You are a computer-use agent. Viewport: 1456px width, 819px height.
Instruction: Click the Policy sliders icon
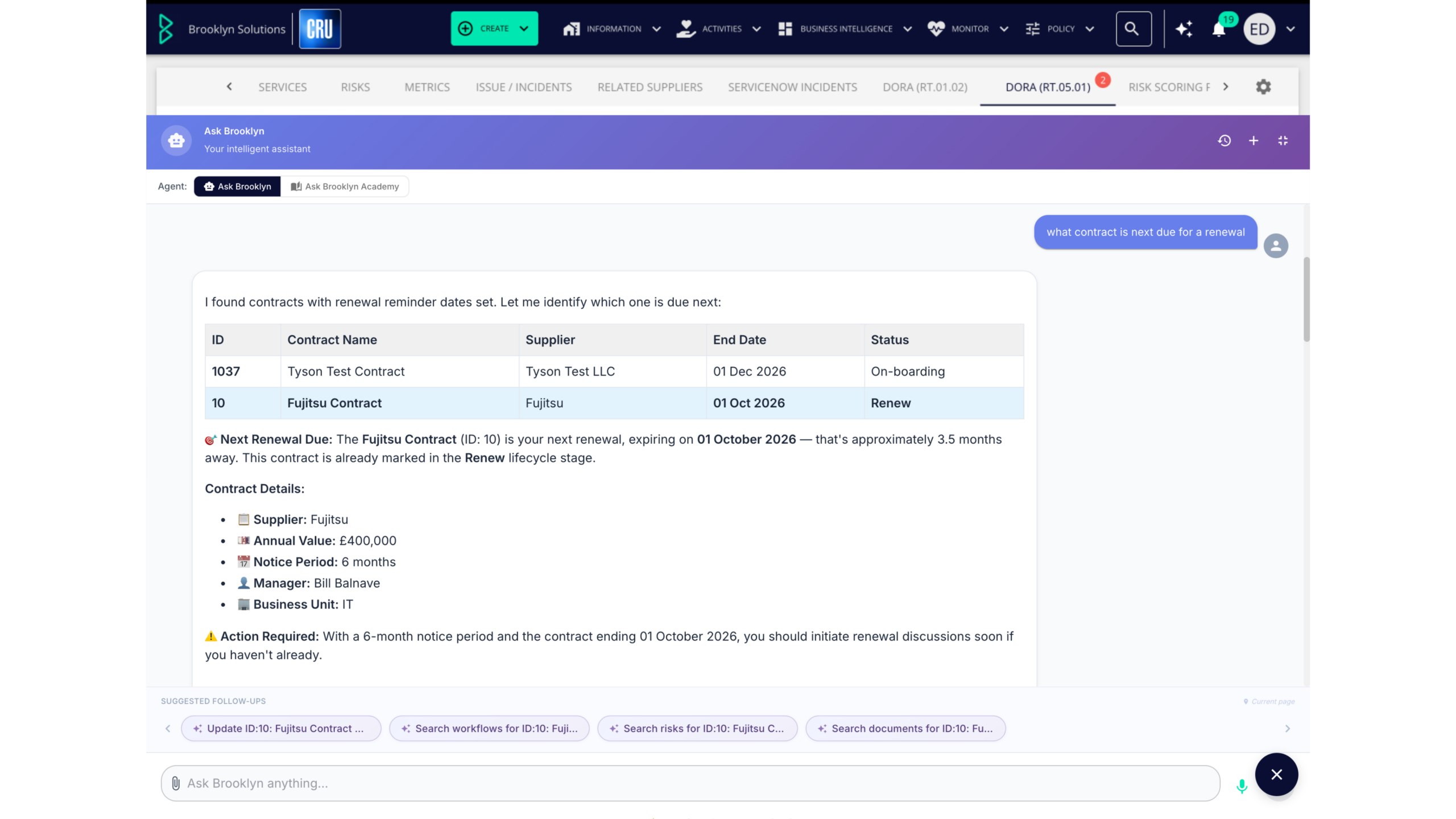1033,29
